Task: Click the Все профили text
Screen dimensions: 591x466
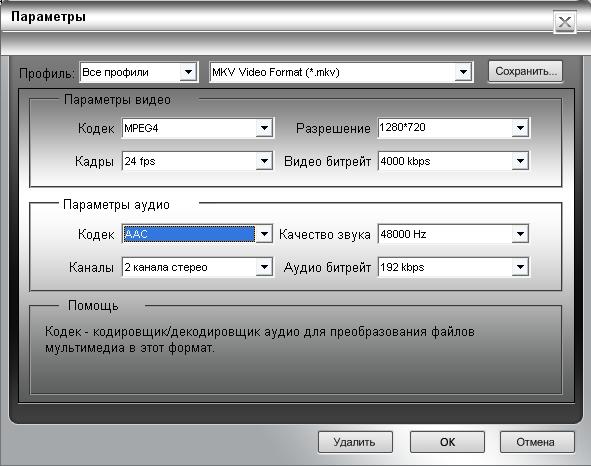Action: pyautogui.click(x=115, y=72)
